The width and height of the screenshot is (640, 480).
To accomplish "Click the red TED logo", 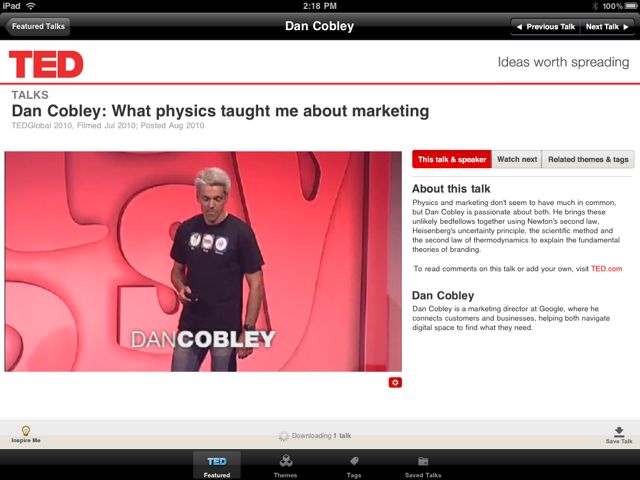I will (x=46, y=64).
